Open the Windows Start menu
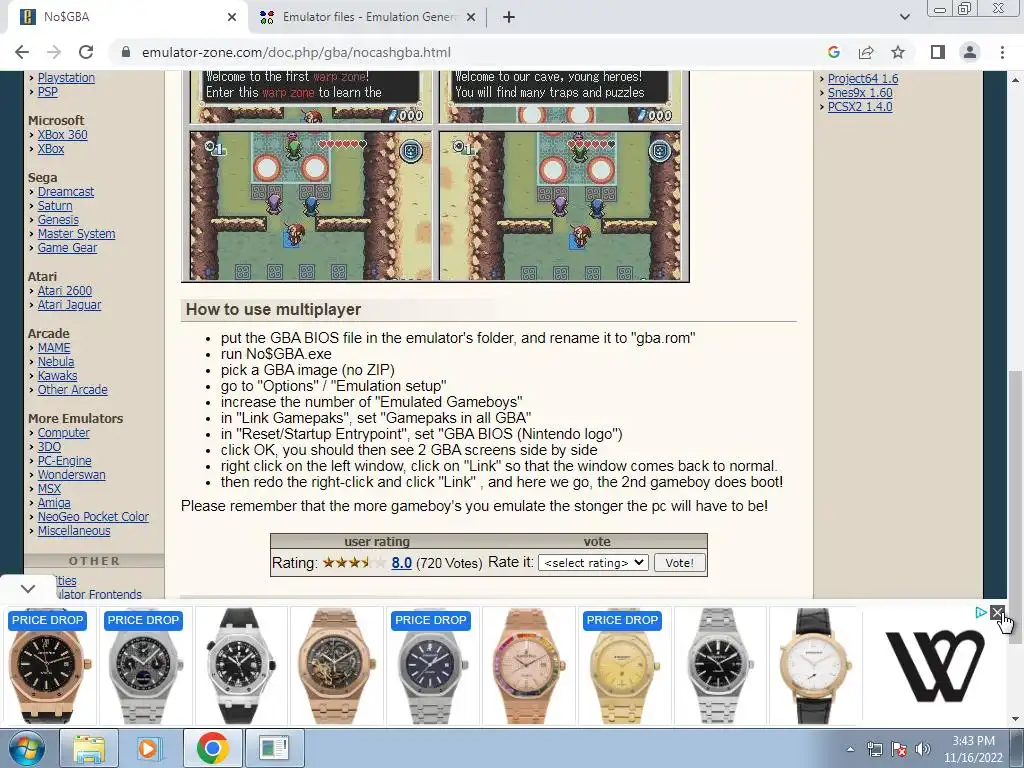This screenshot has width=1024, height=768. tap(26, 748)
